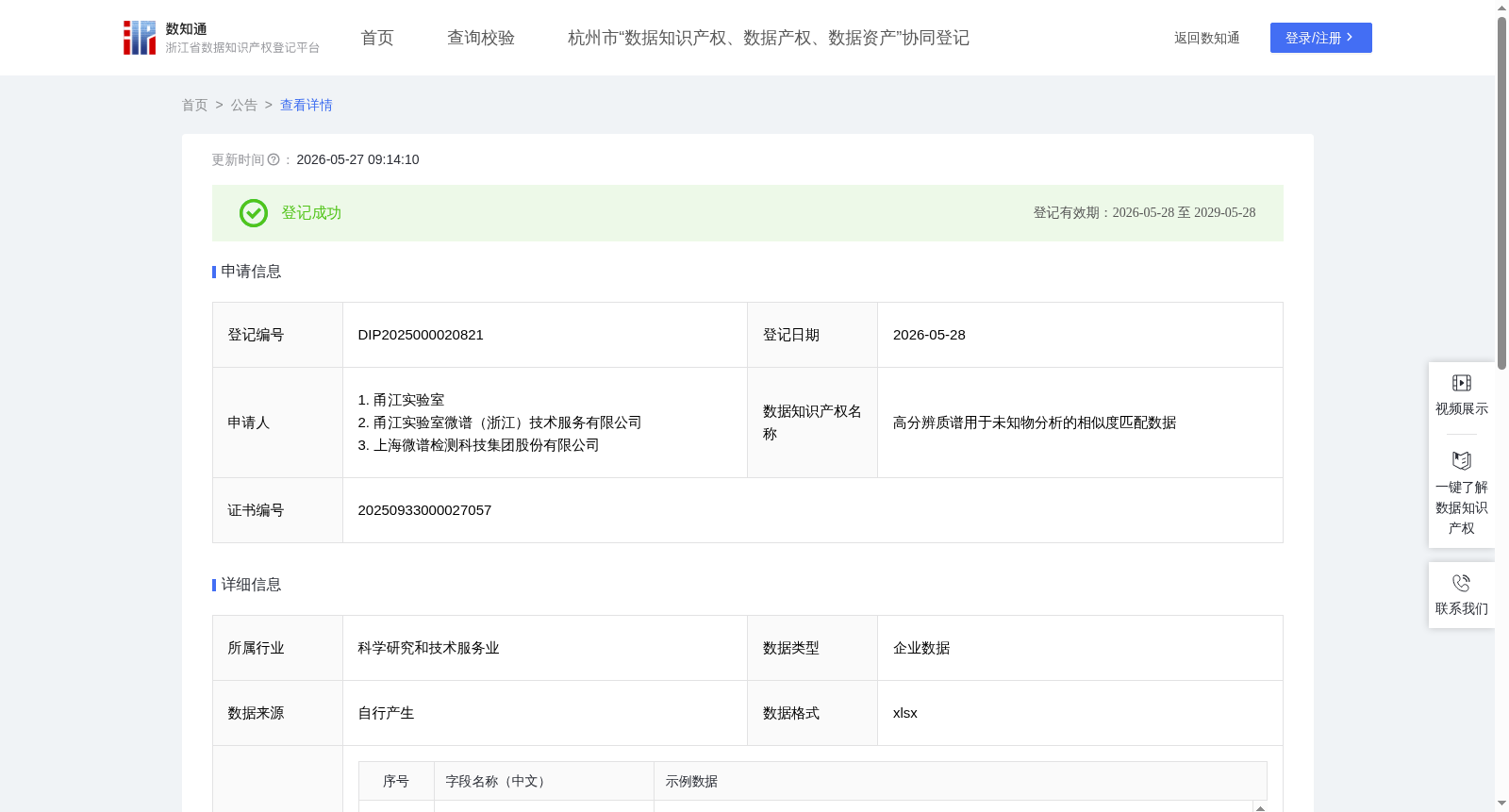Click the 证书编号 label cell
Viewport: 1509px width, 812px height.
click(278, 510)
